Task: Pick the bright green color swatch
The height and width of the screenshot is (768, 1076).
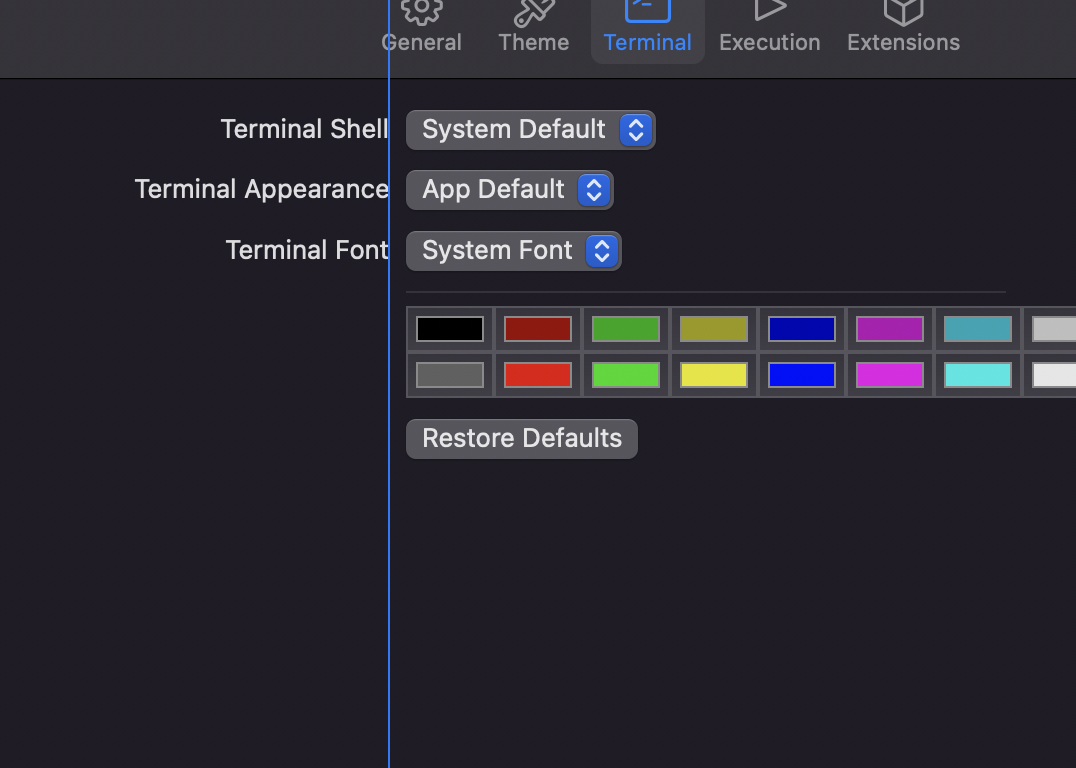Action: pos(625,375)
